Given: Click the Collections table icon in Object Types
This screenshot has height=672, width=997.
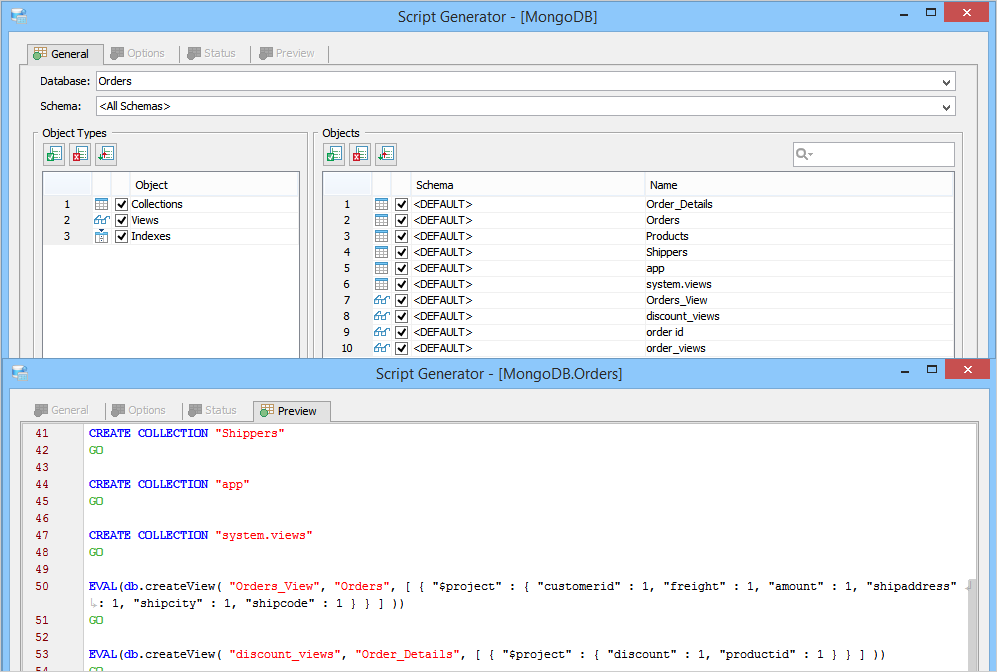Looking at the screenshot, I should click(x=101, y=204).
